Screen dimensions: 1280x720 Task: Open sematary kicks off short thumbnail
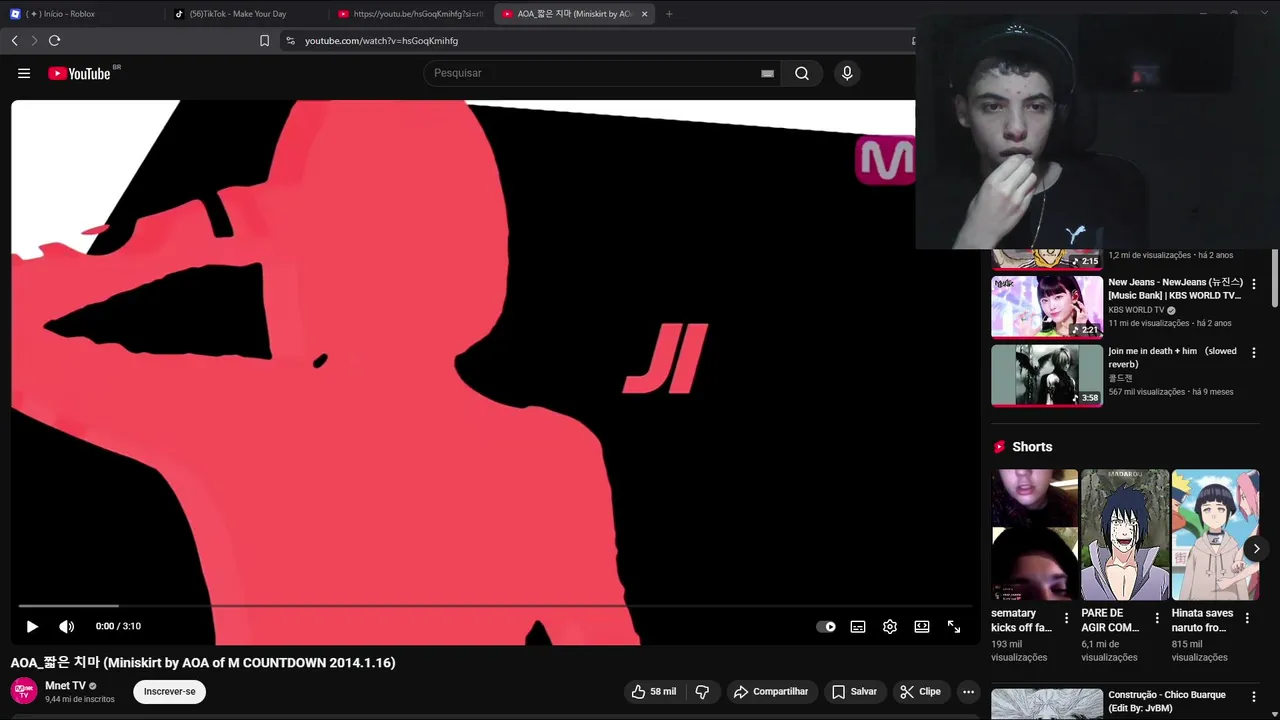tap(1035, 535)
